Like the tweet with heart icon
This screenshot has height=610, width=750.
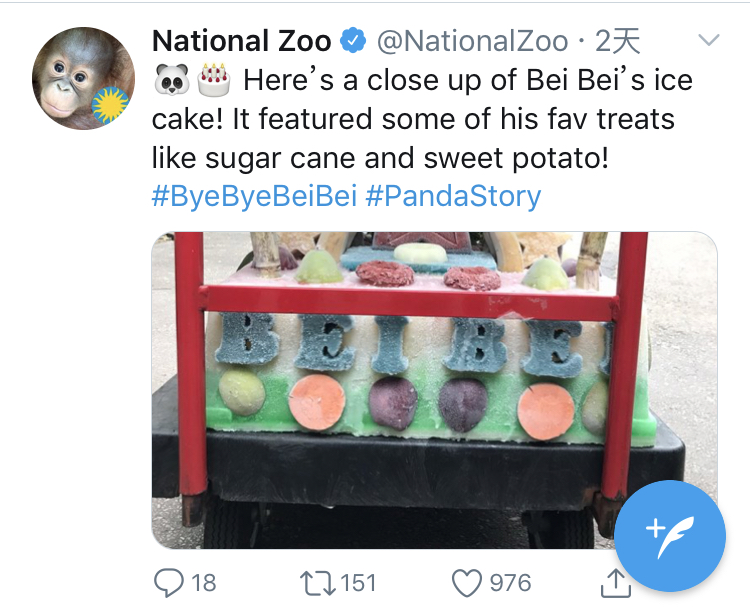click(x=467, y=581)
